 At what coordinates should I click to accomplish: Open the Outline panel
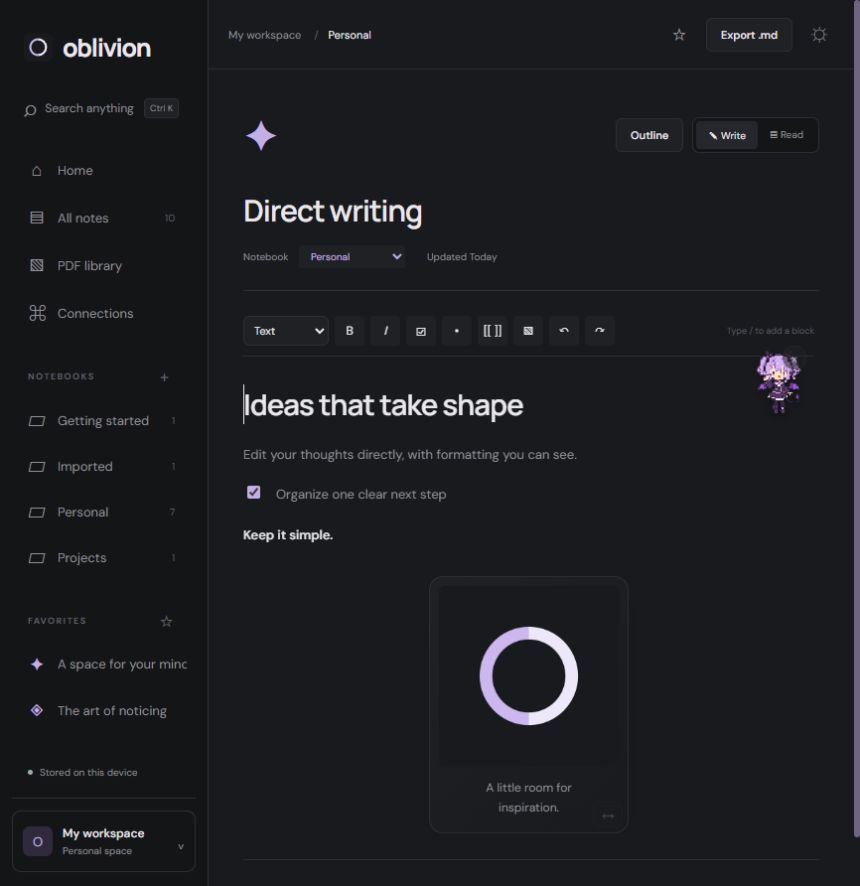[x=649, y=135]
